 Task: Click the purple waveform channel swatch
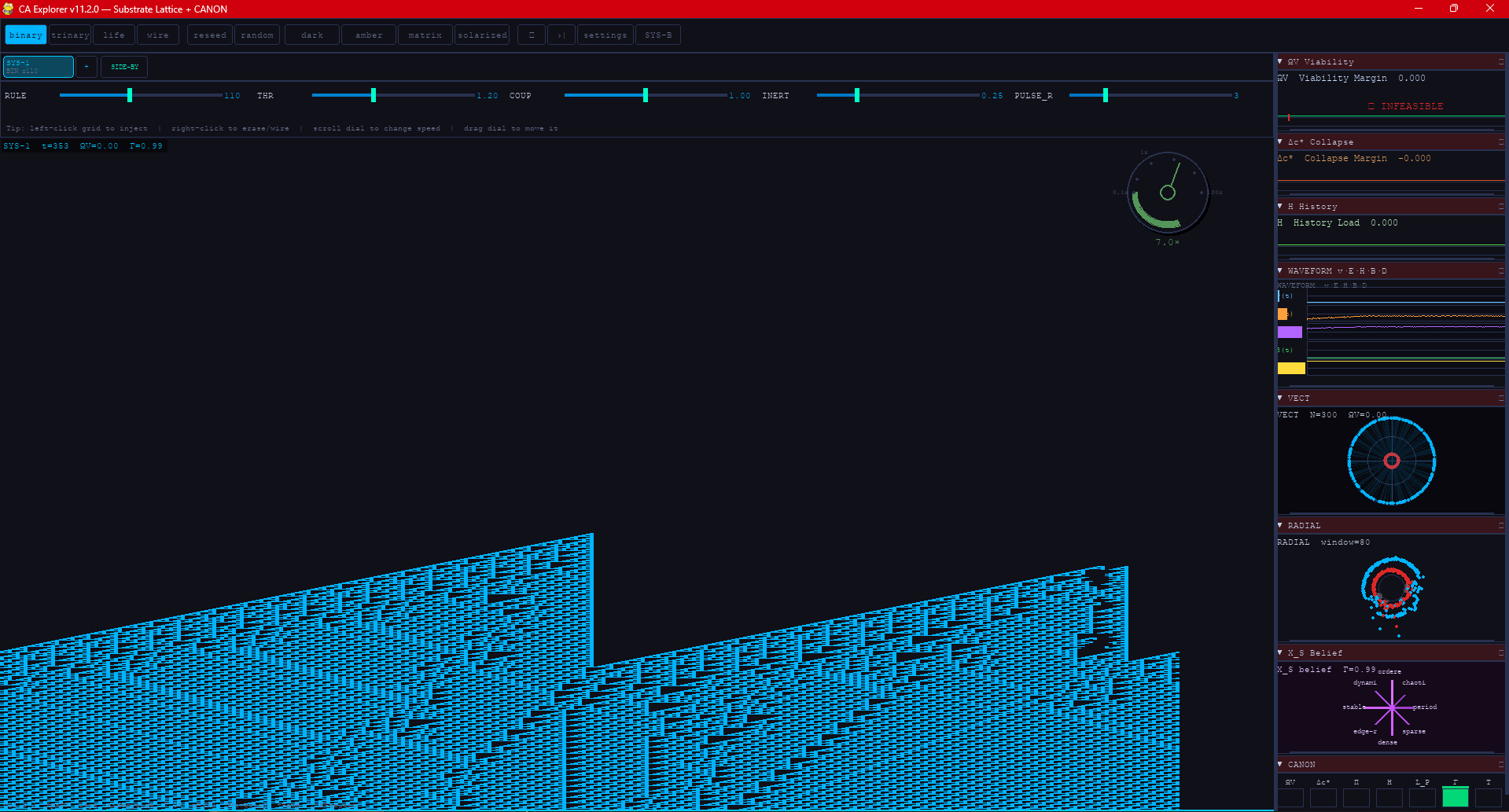[1290, 333]
